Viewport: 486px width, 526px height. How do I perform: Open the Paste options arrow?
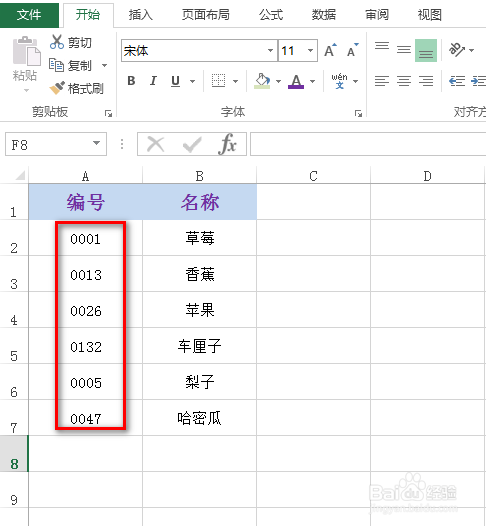point(26,90)
